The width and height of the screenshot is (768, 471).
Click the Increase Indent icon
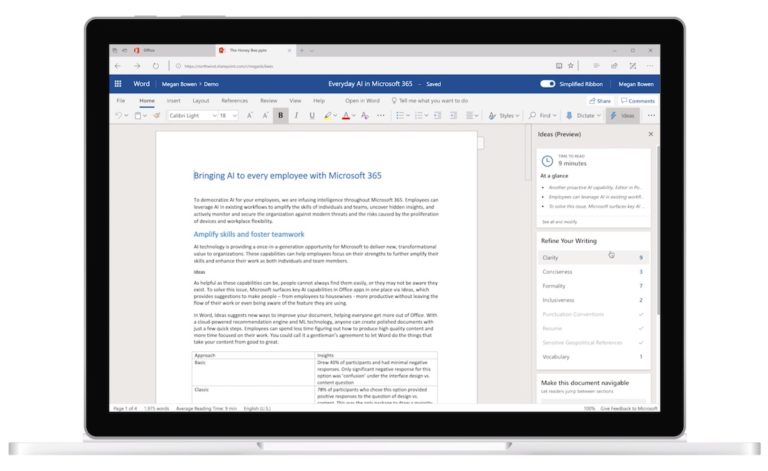453,116
